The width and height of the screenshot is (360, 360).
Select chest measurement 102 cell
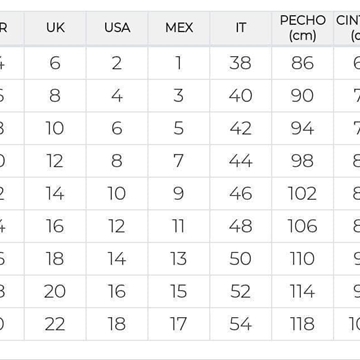302,193
